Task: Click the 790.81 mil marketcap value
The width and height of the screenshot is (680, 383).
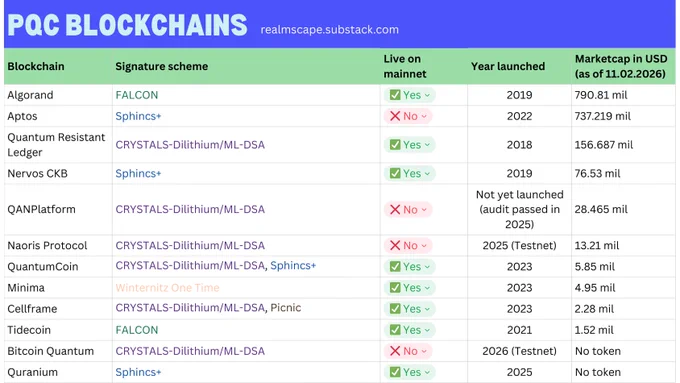Action: [601, 95]
